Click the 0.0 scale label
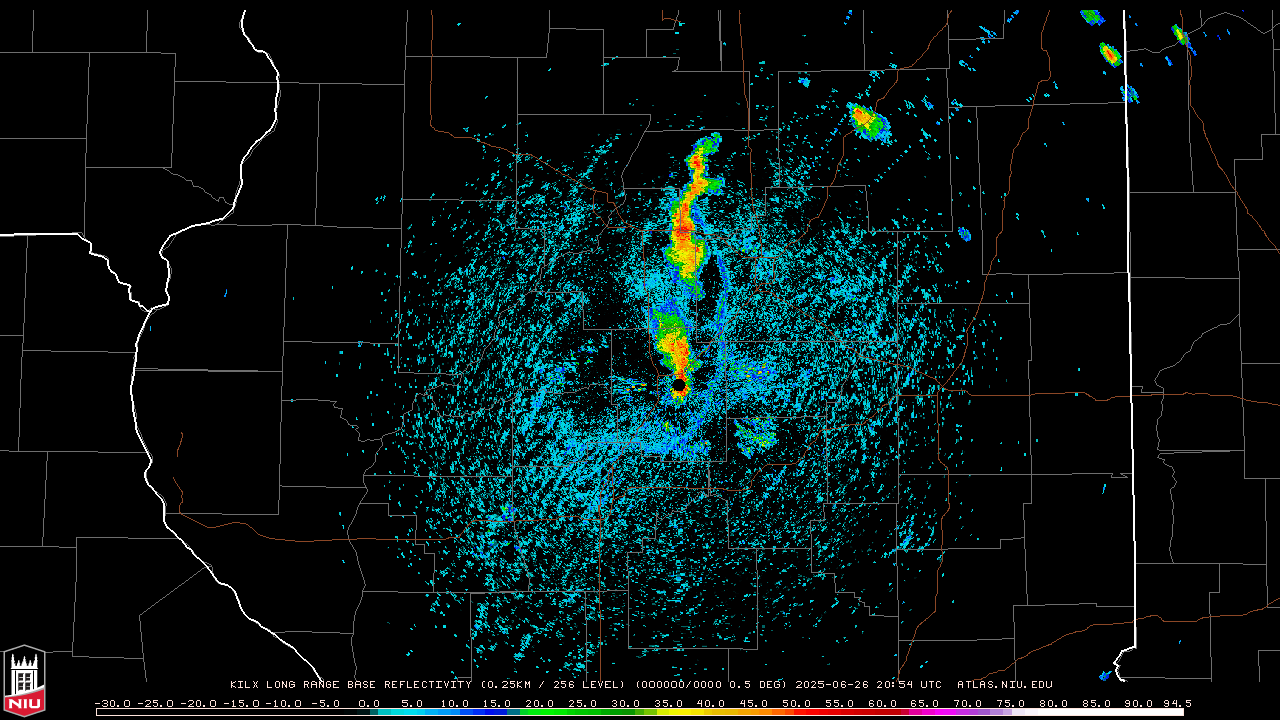Image resolution: width=1280 pixels, height=720 pixels. [x=369, y=703]
